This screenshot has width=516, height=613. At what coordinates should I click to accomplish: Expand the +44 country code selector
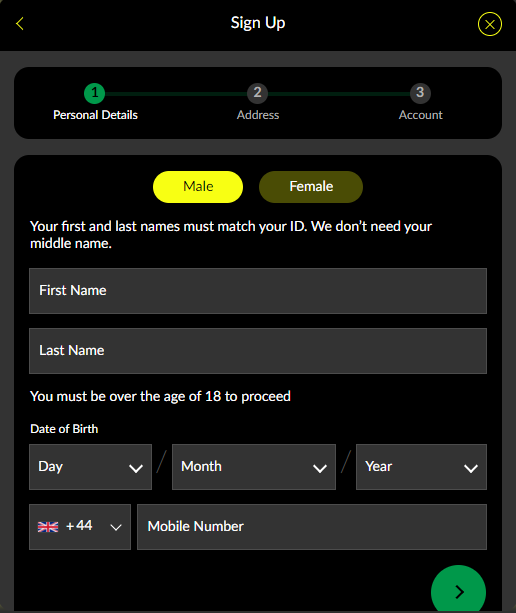(x=80, y=527)
